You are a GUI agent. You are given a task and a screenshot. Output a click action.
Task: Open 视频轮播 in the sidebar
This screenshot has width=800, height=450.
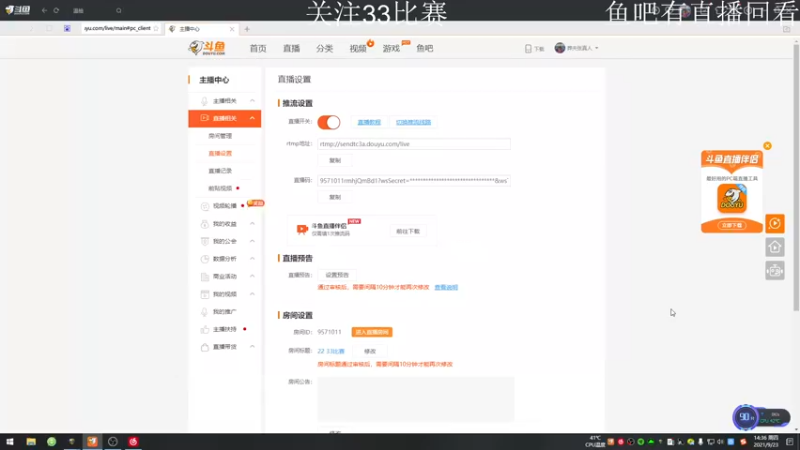pos(224,206)
